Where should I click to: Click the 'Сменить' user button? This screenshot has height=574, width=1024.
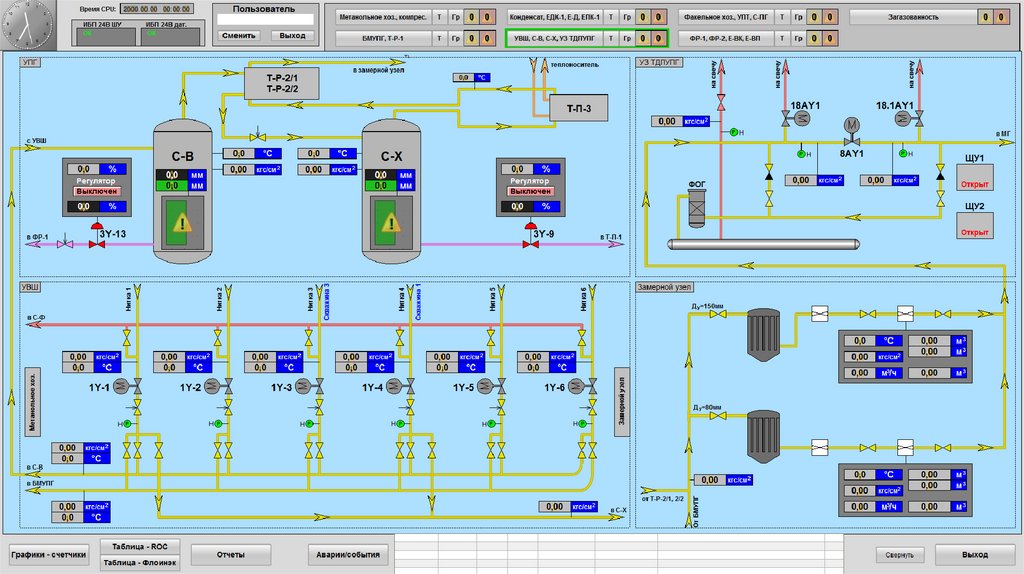[x=237, y=35]
